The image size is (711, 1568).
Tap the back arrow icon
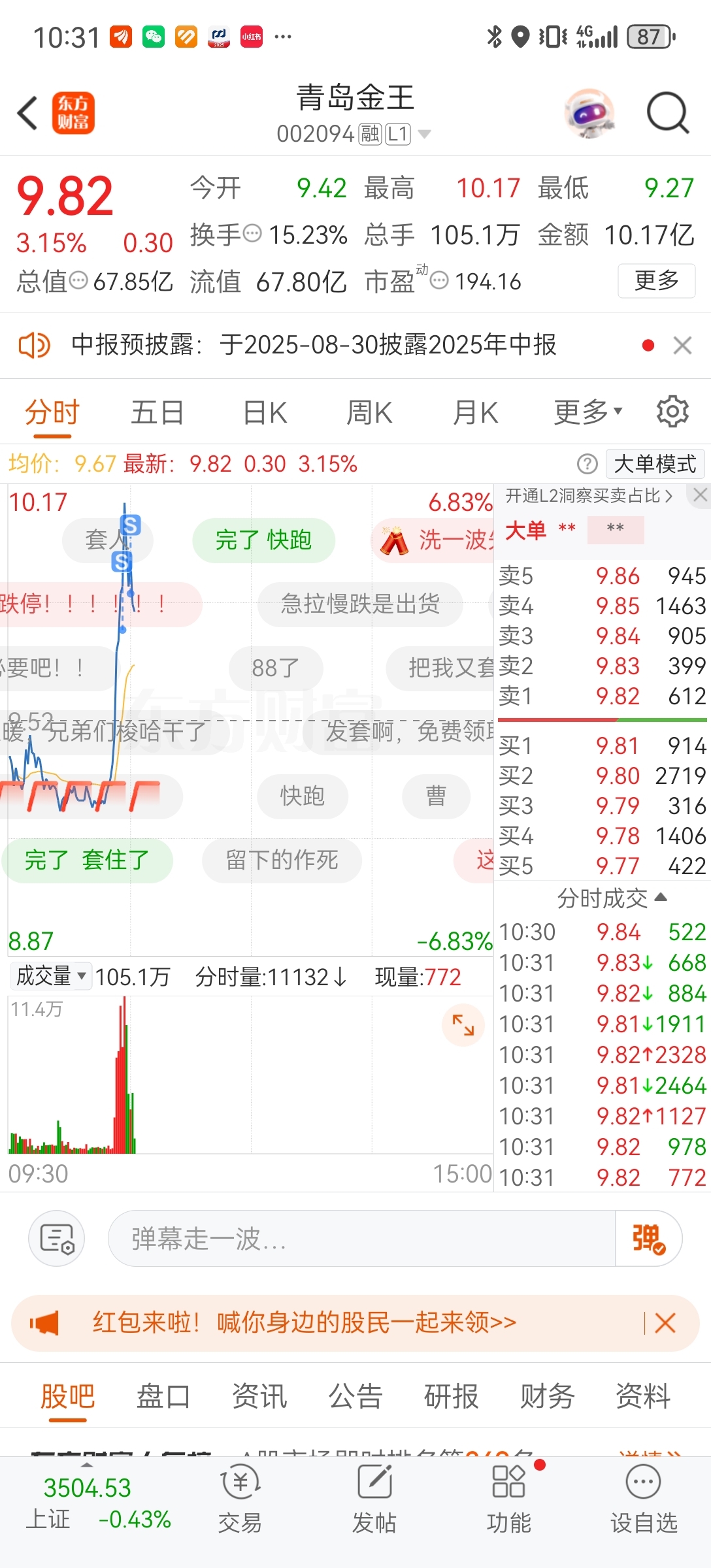pyautogui.click(x=27, y=113)
